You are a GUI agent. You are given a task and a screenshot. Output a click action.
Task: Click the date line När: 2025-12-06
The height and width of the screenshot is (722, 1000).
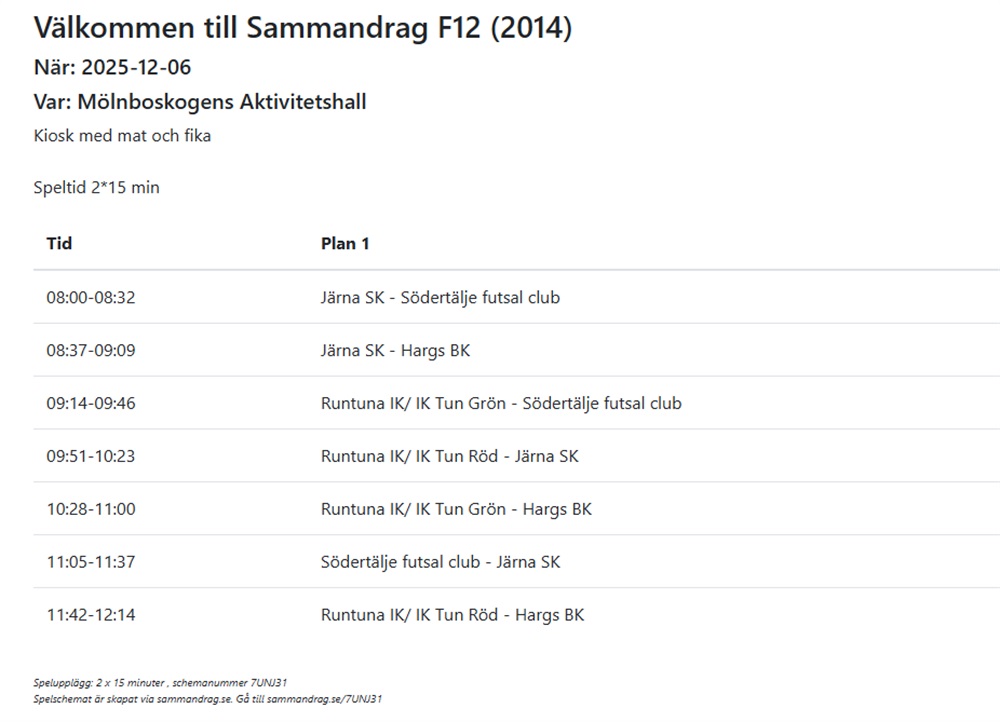point(112,68)
